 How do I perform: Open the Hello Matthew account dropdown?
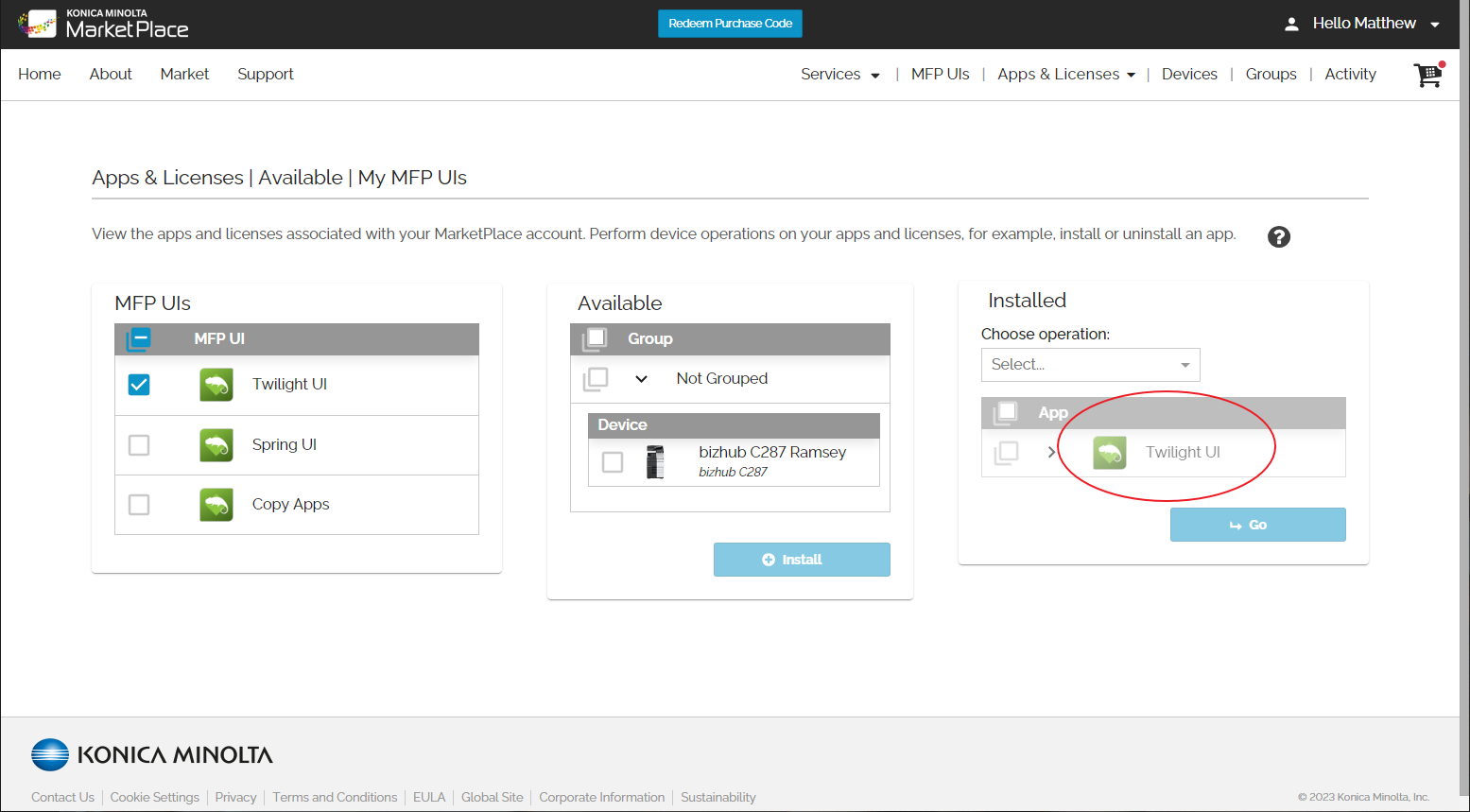[x=1375, y=24]
